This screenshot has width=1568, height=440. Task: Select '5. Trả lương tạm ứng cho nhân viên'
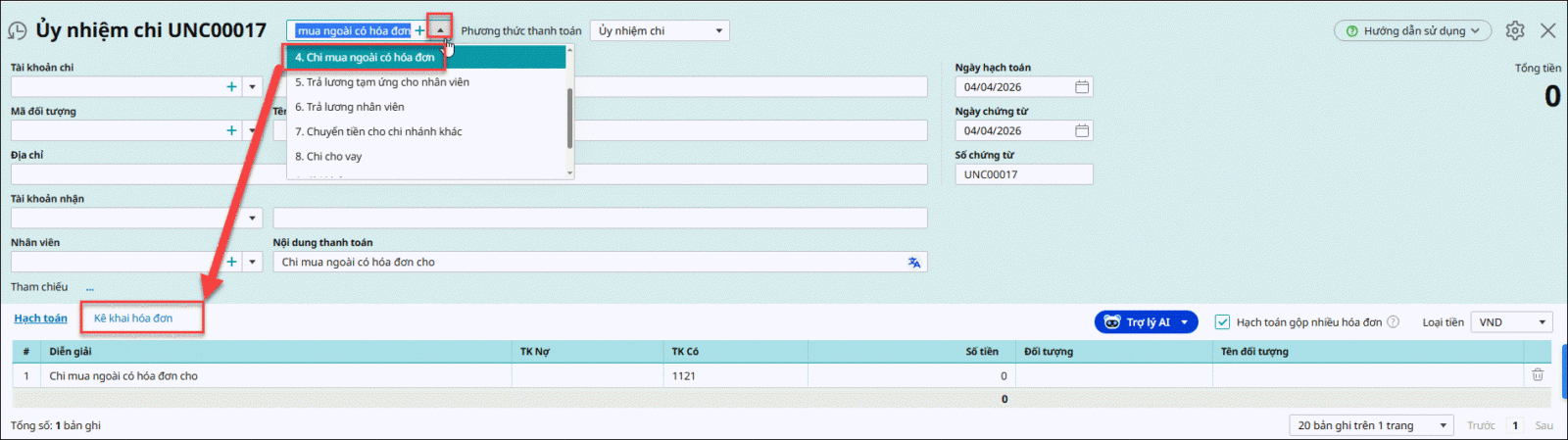point(382,82)
